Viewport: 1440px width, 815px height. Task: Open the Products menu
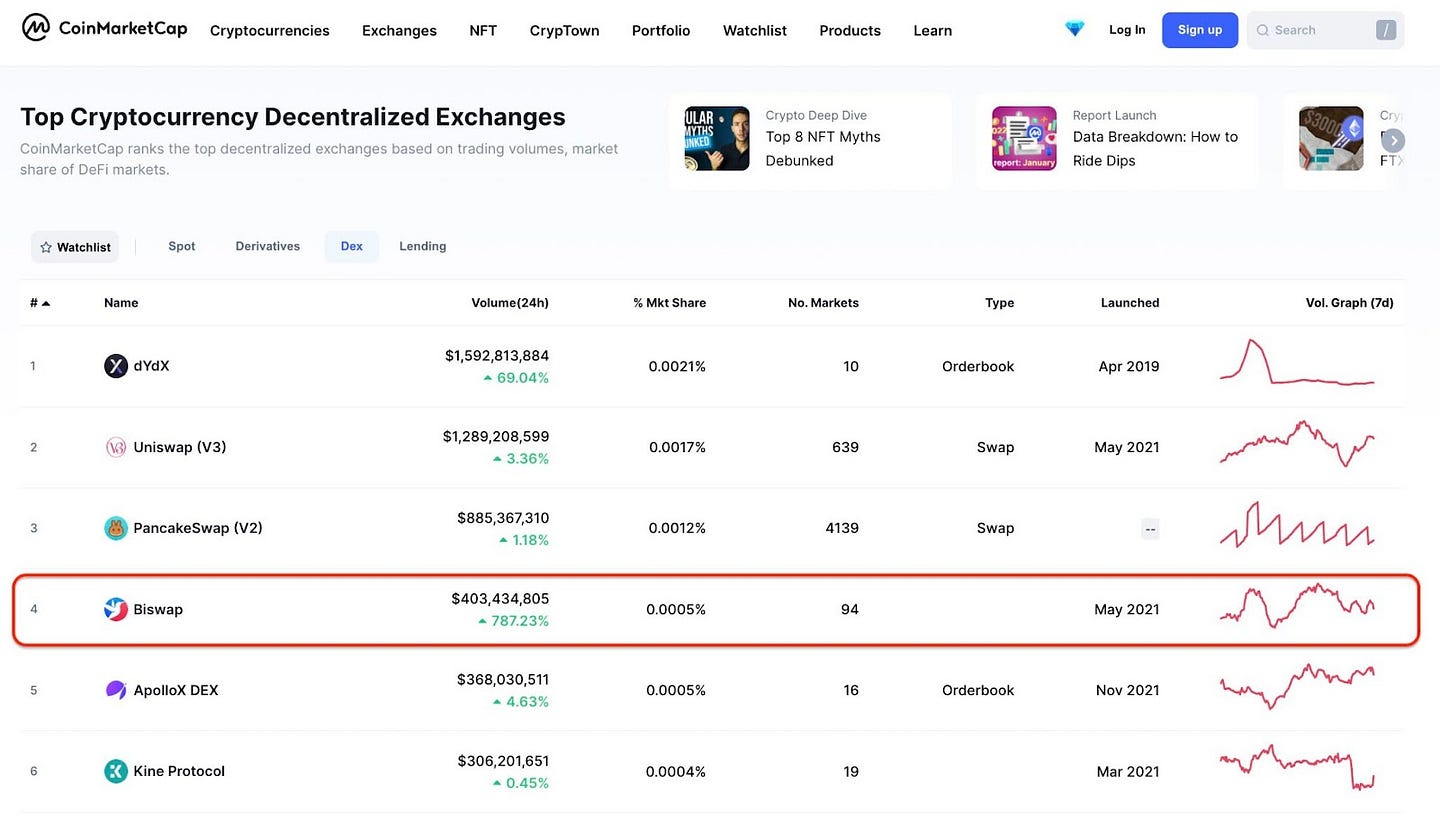click(x=850, y=30)
